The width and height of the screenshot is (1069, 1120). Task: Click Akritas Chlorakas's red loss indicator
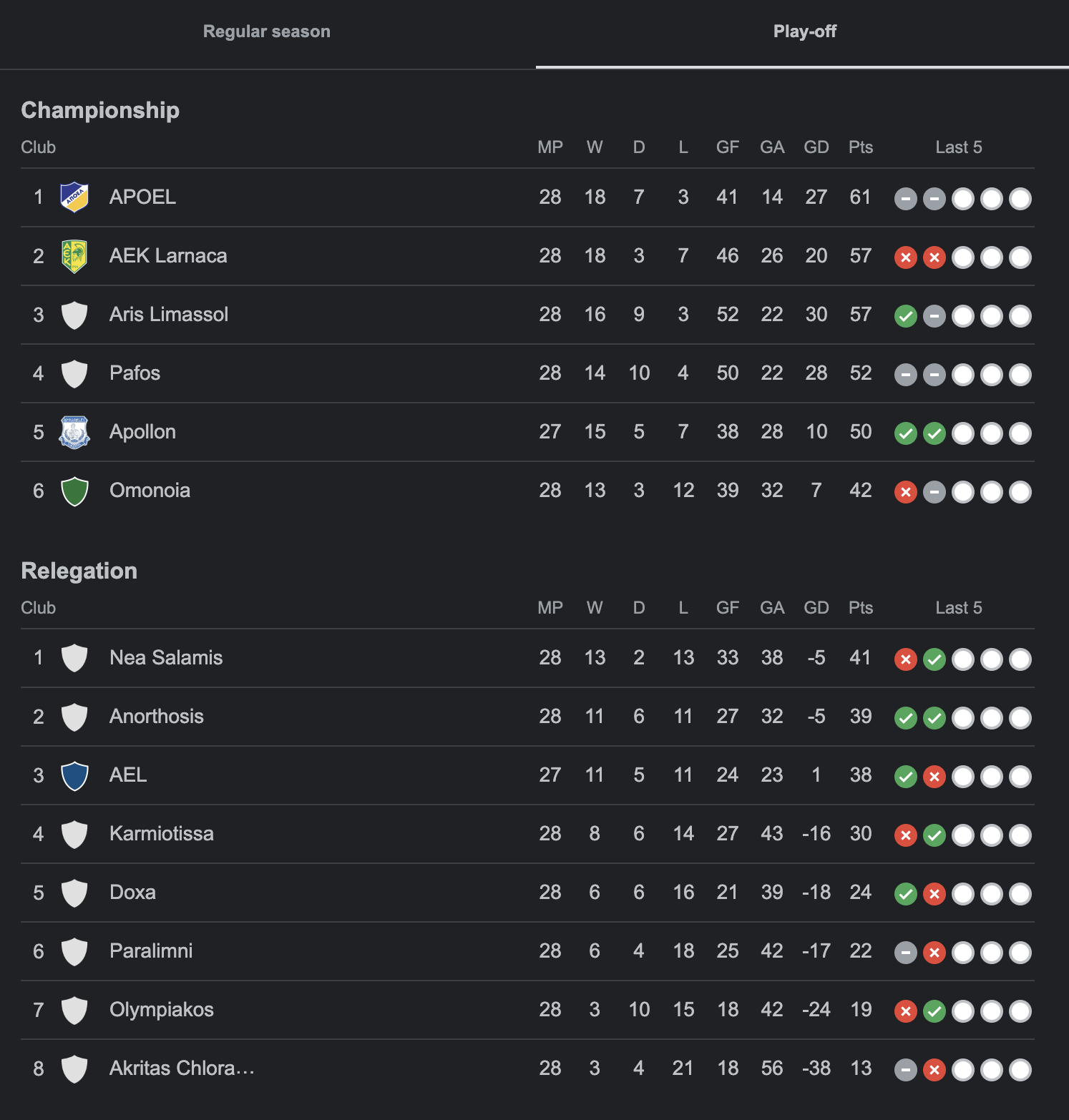point(934,1070)
